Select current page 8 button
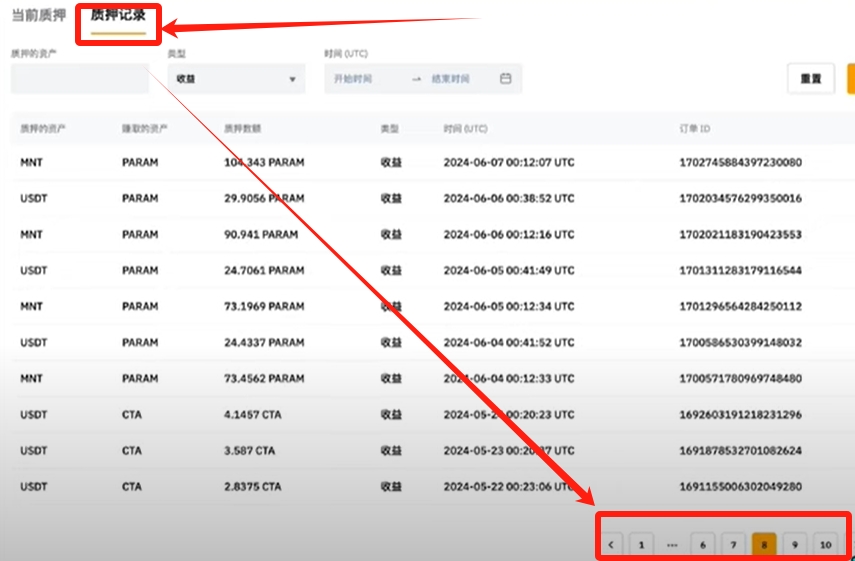This screenshot has height=561, width=855. coord(764,545)
